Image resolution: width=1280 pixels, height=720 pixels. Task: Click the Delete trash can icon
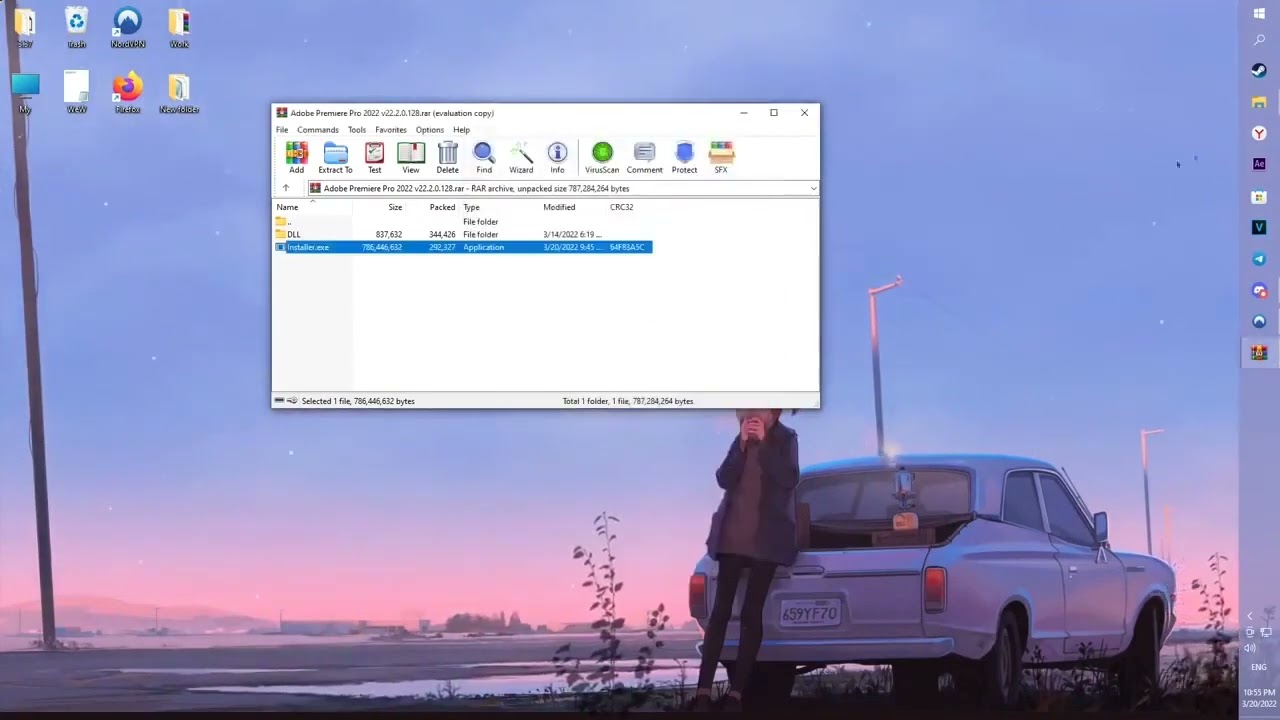447,157
